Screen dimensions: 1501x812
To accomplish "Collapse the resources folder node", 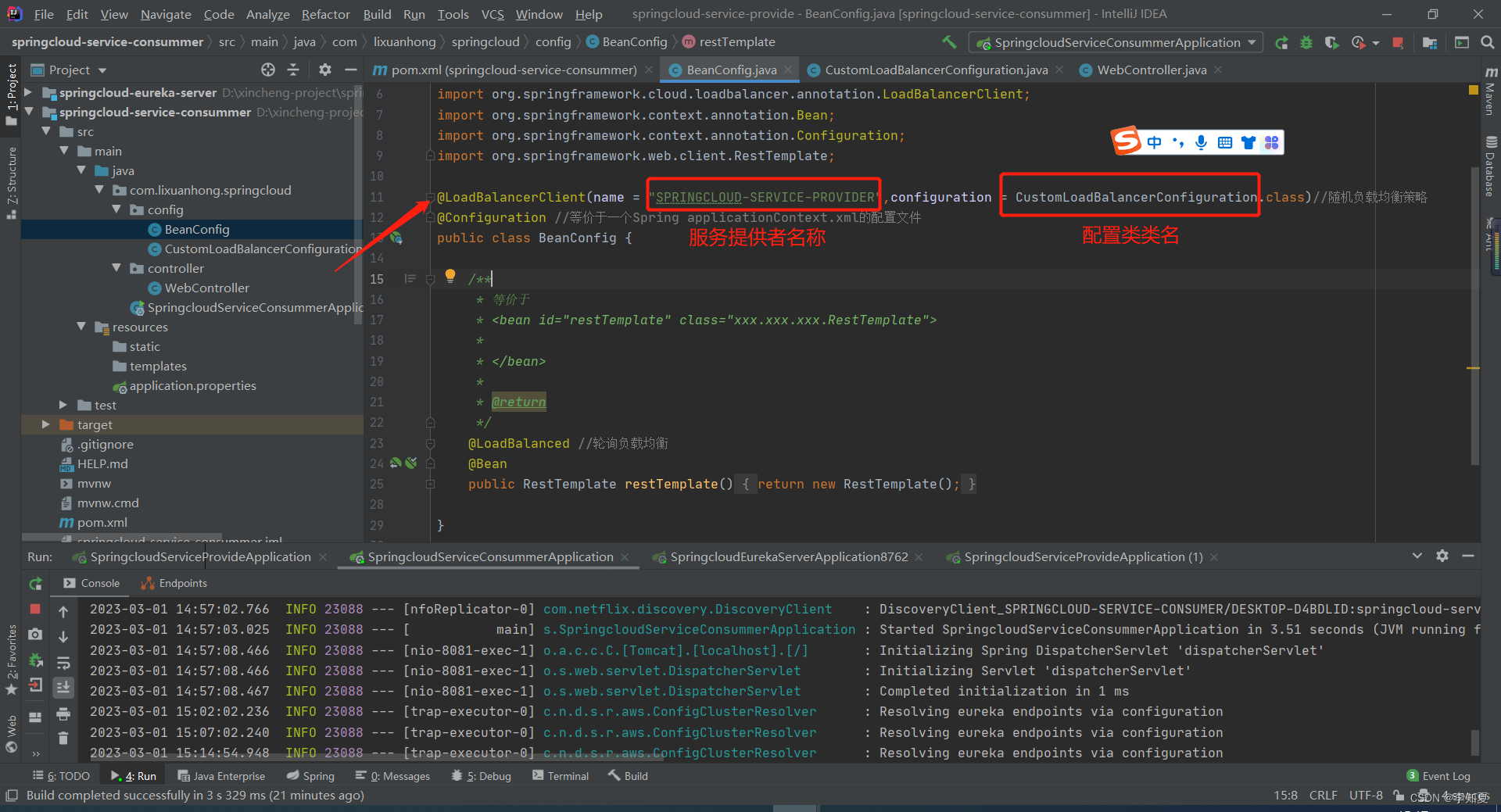I will coord(81,327).
